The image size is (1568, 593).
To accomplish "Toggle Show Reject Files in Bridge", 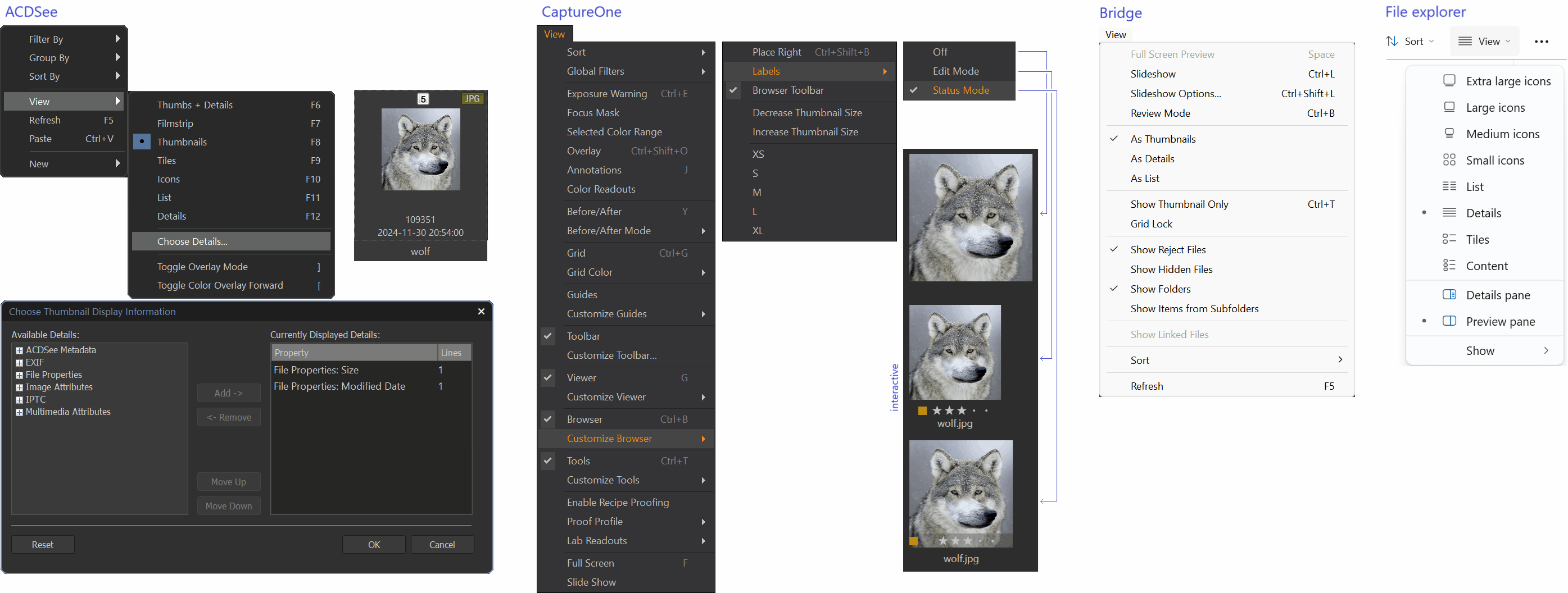I will pyautogui.click(x=1226, y=249).
